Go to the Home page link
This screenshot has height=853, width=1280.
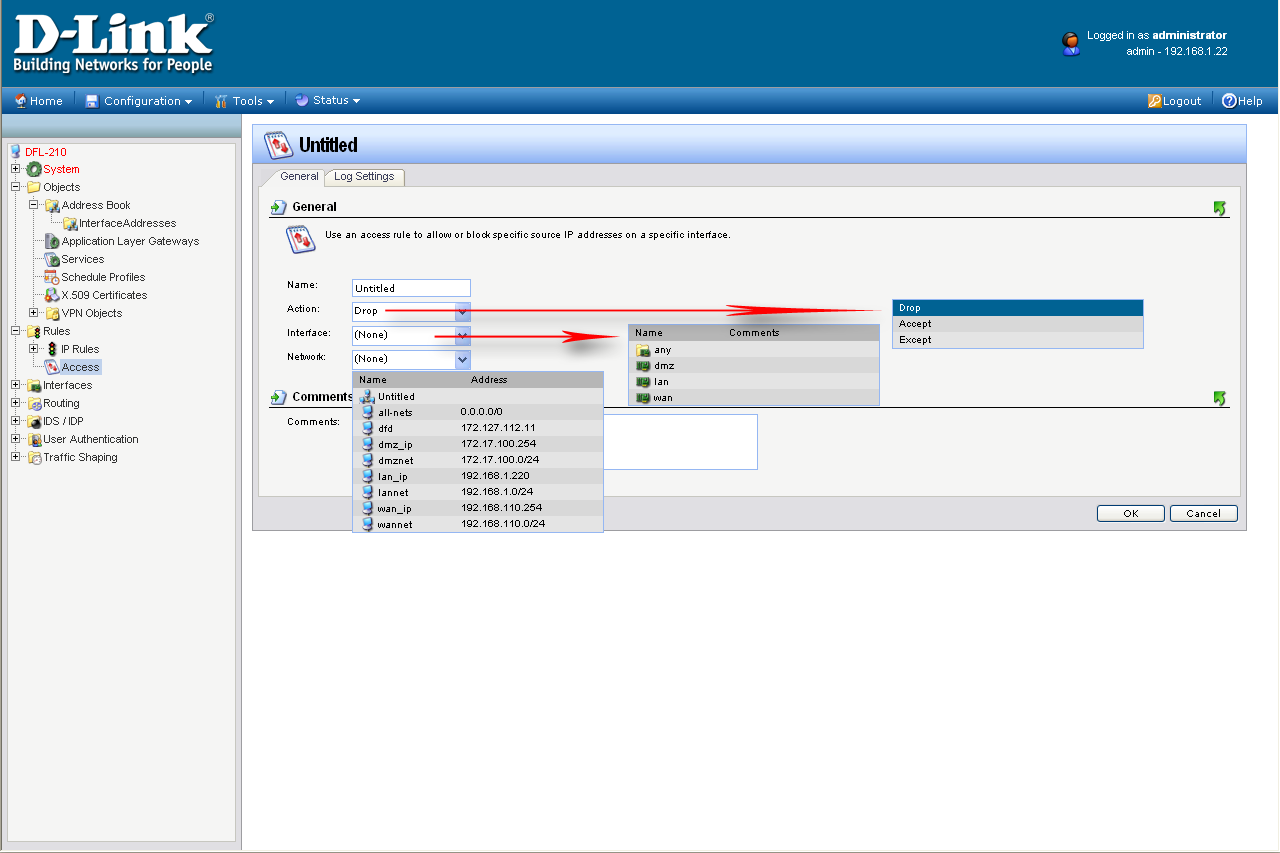[x=46, y=101]
